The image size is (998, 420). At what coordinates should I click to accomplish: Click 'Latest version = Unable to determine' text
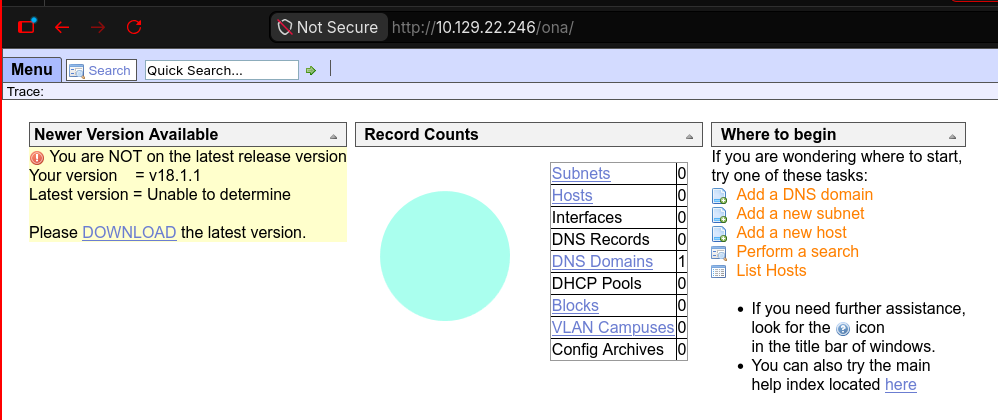point(160,195)
